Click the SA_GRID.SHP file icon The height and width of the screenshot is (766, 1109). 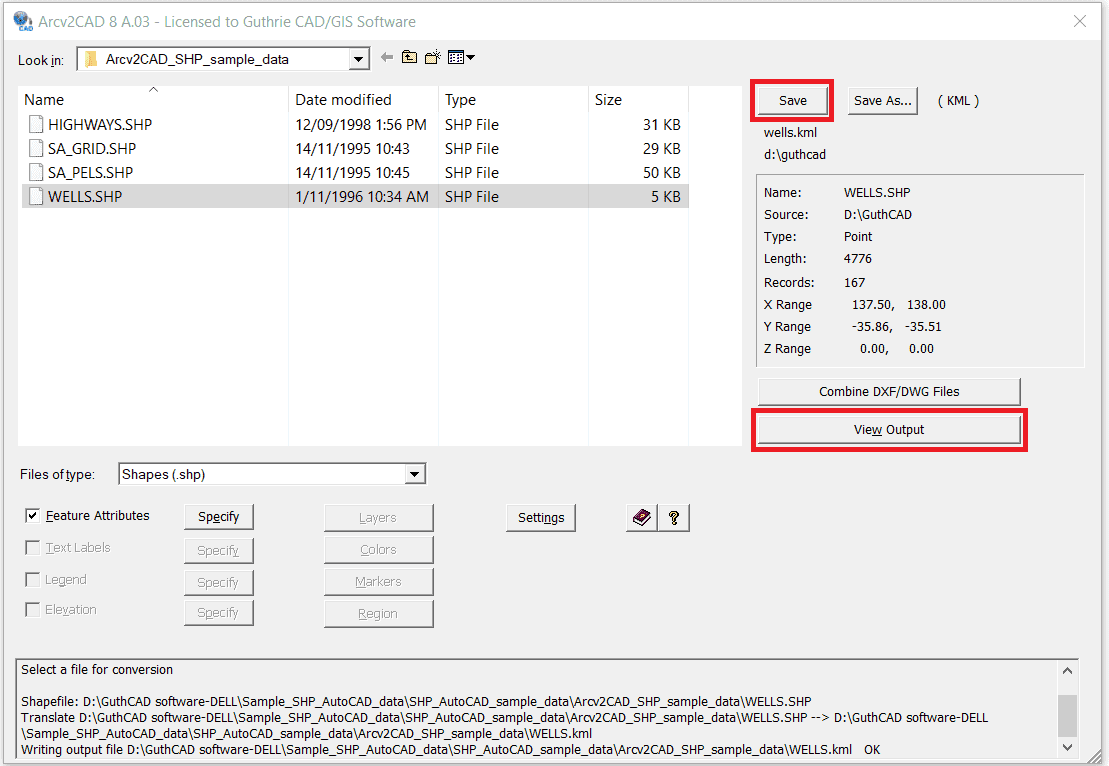36,149
